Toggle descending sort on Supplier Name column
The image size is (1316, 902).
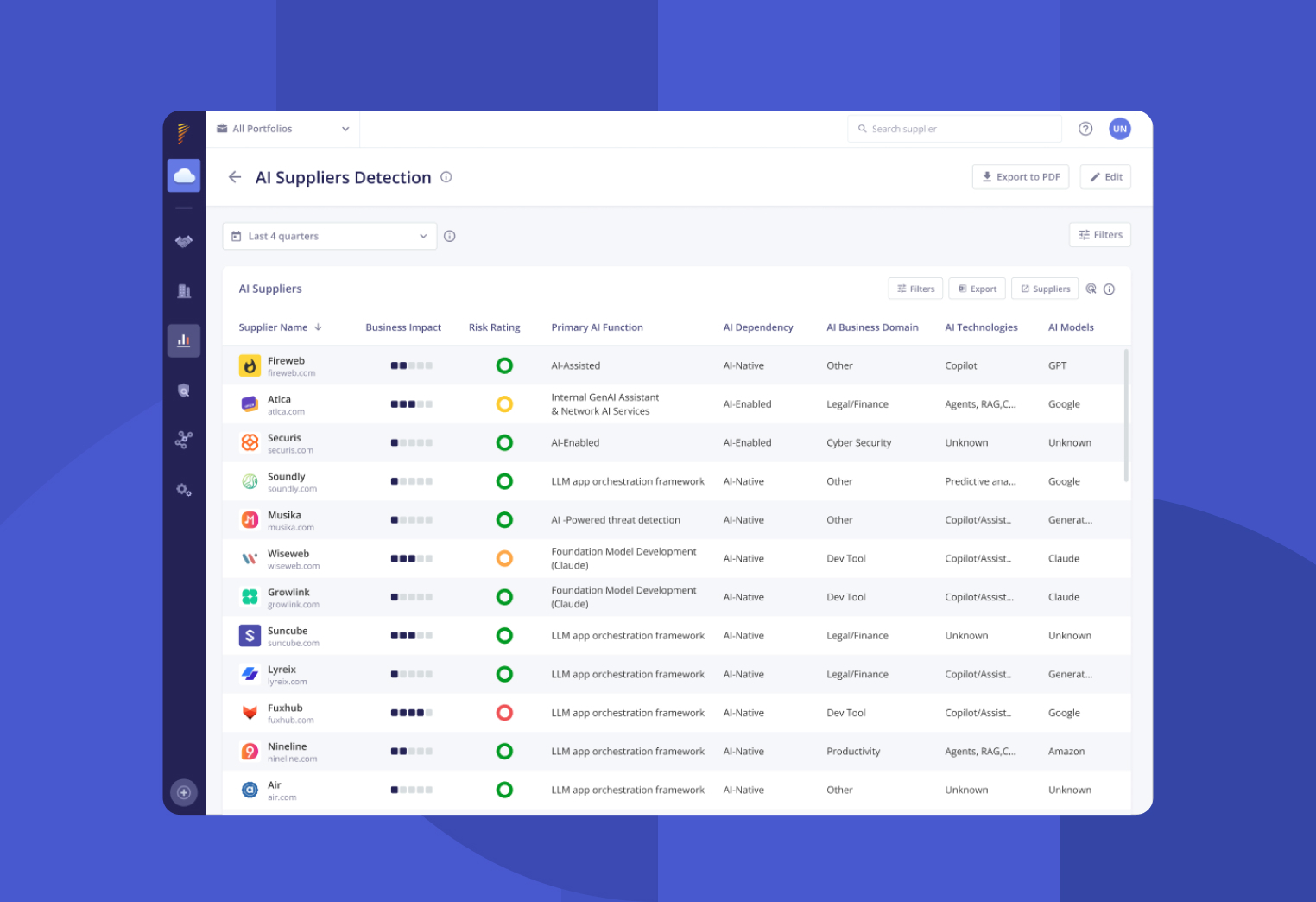319,327
